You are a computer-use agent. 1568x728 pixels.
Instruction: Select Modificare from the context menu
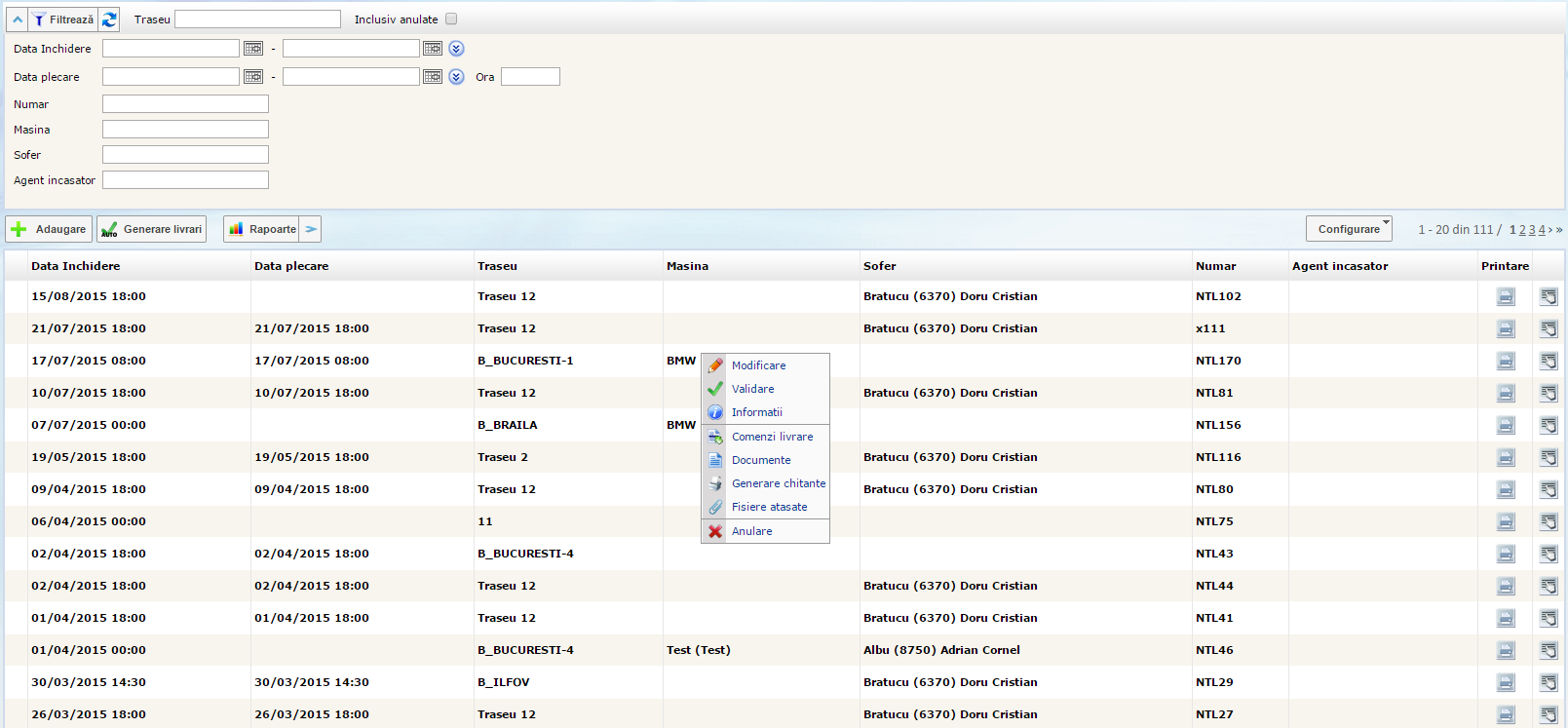pos(758,365)
